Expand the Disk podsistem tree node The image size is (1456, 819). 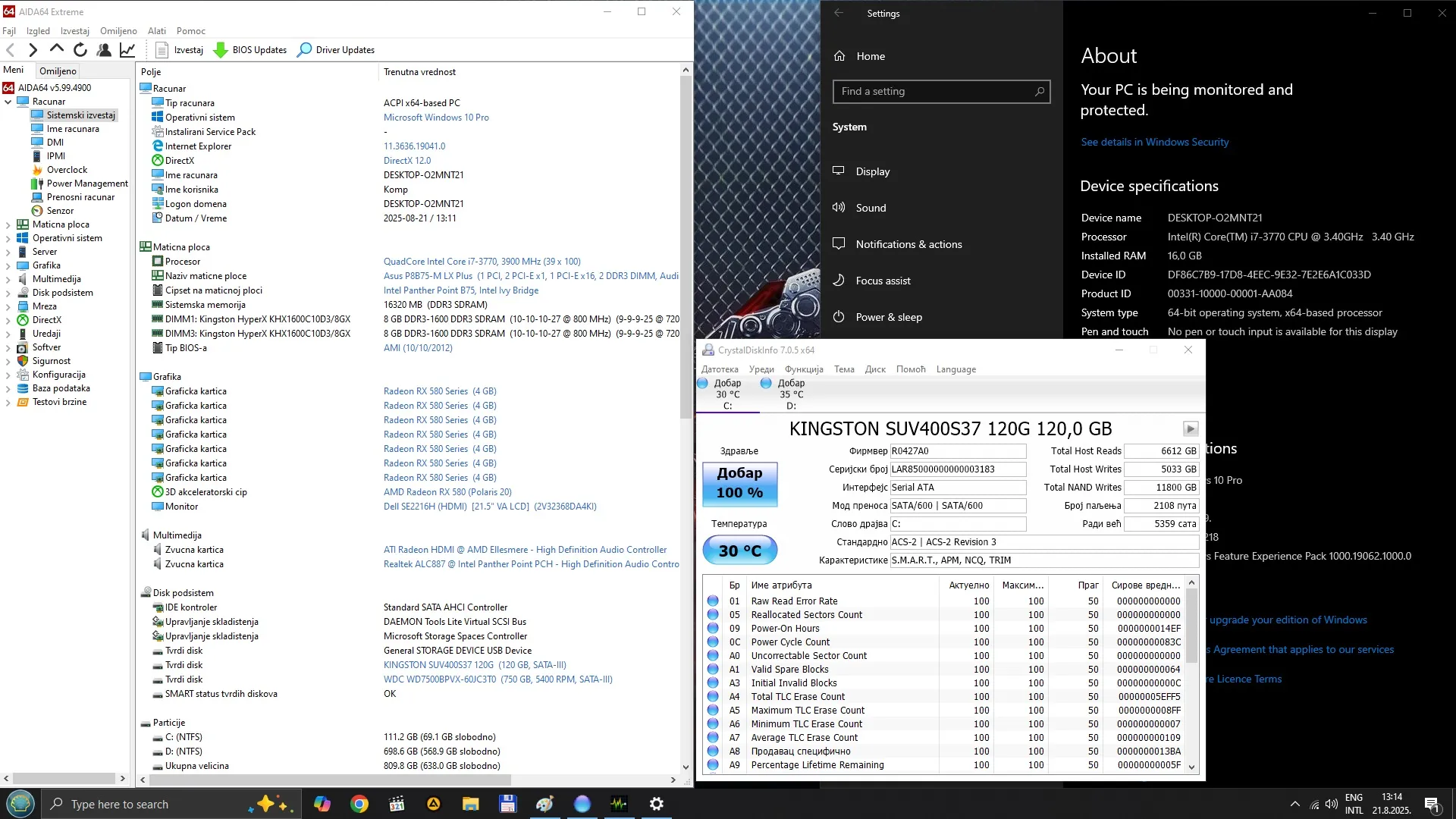pos(8,293)
